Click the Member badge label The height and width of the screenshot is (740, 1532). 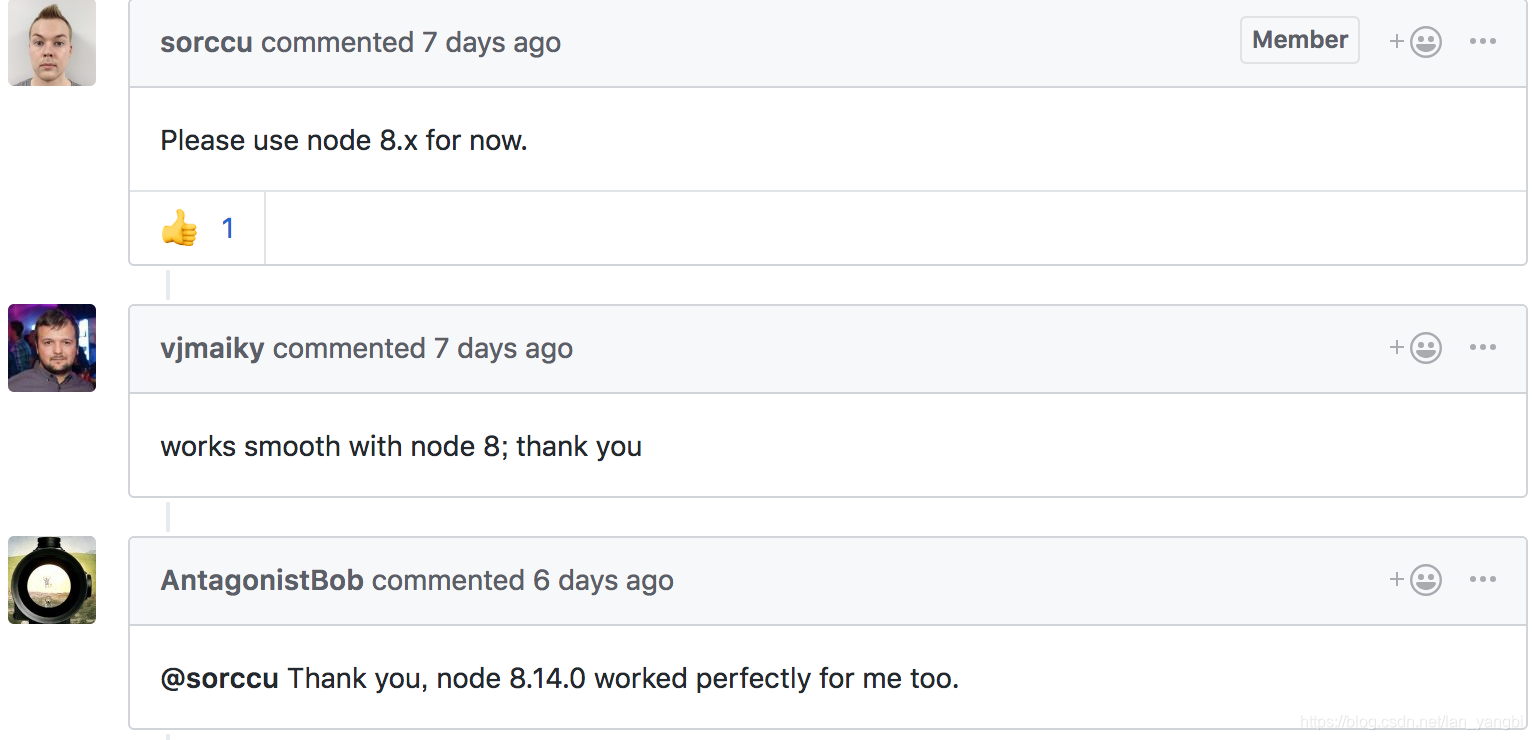(x=1300, y=40)
